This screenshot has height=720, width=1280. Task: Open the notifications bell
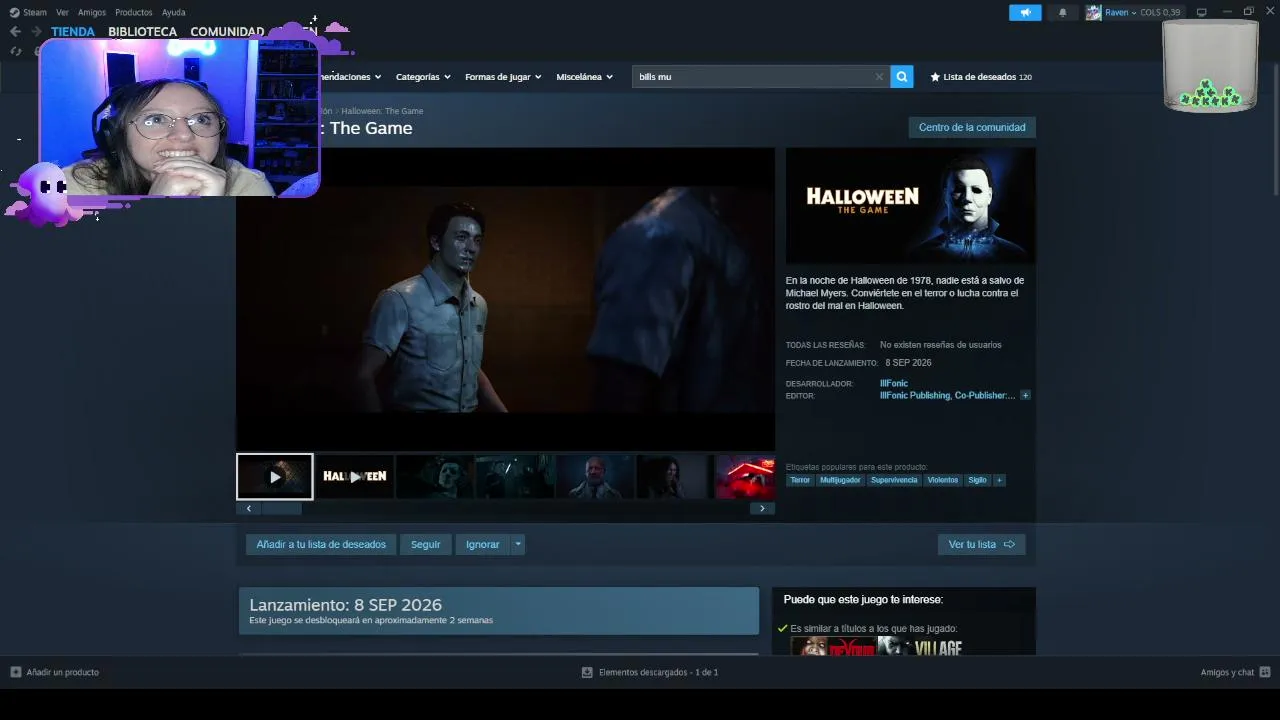point(1062,12)
